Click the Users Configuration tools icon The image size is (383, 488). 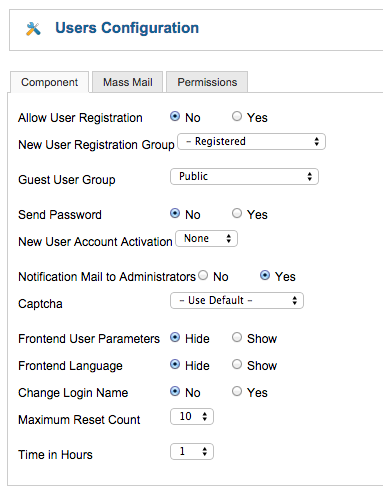33,29
